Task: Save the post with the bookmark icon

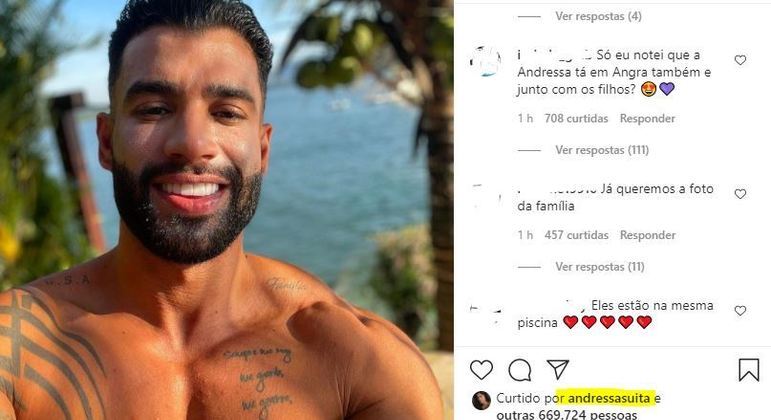Action: (x=749, y=369)
